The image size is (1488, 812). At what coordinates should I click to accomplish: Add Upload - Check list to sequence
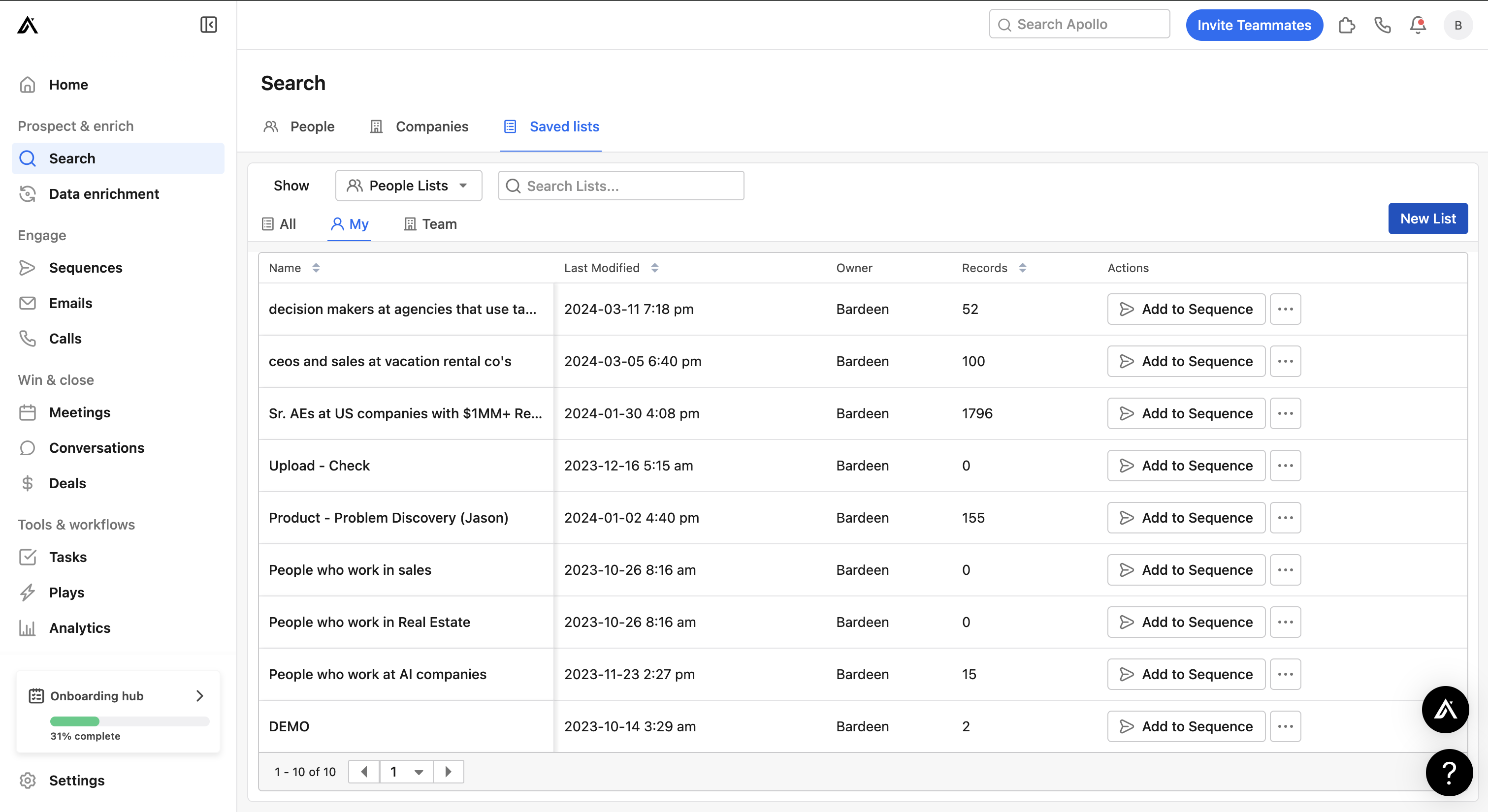(x=1186, y=466)
